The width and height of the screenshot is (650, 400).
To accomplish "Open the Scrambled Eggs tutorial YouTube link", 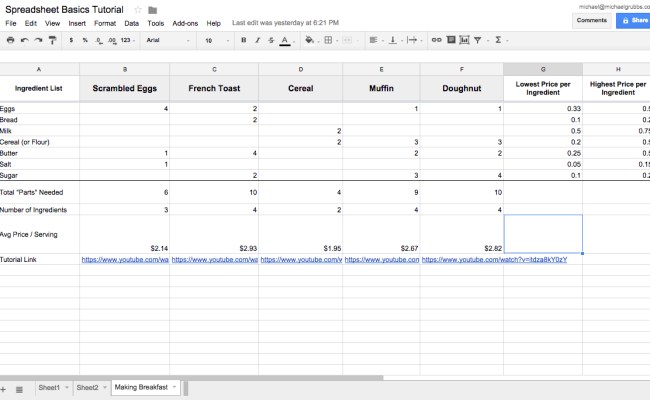I will click(125, 259).
